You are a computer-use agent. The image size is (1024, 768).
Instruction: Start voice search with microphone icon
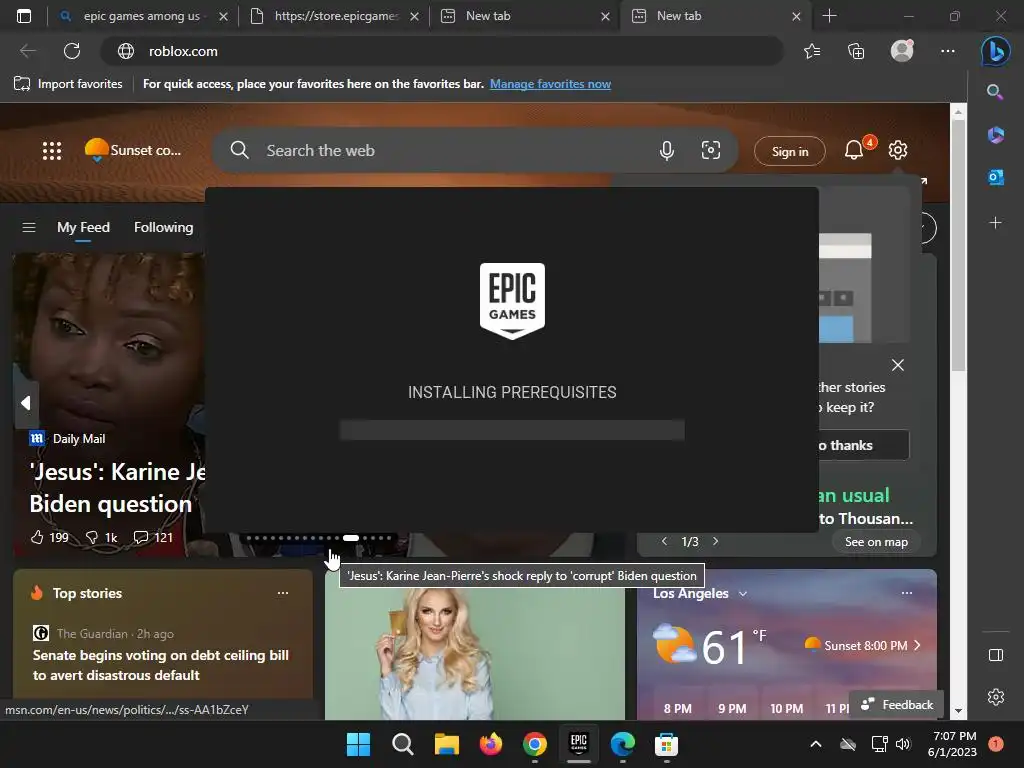pyautogui.click(x=667, y=151)
